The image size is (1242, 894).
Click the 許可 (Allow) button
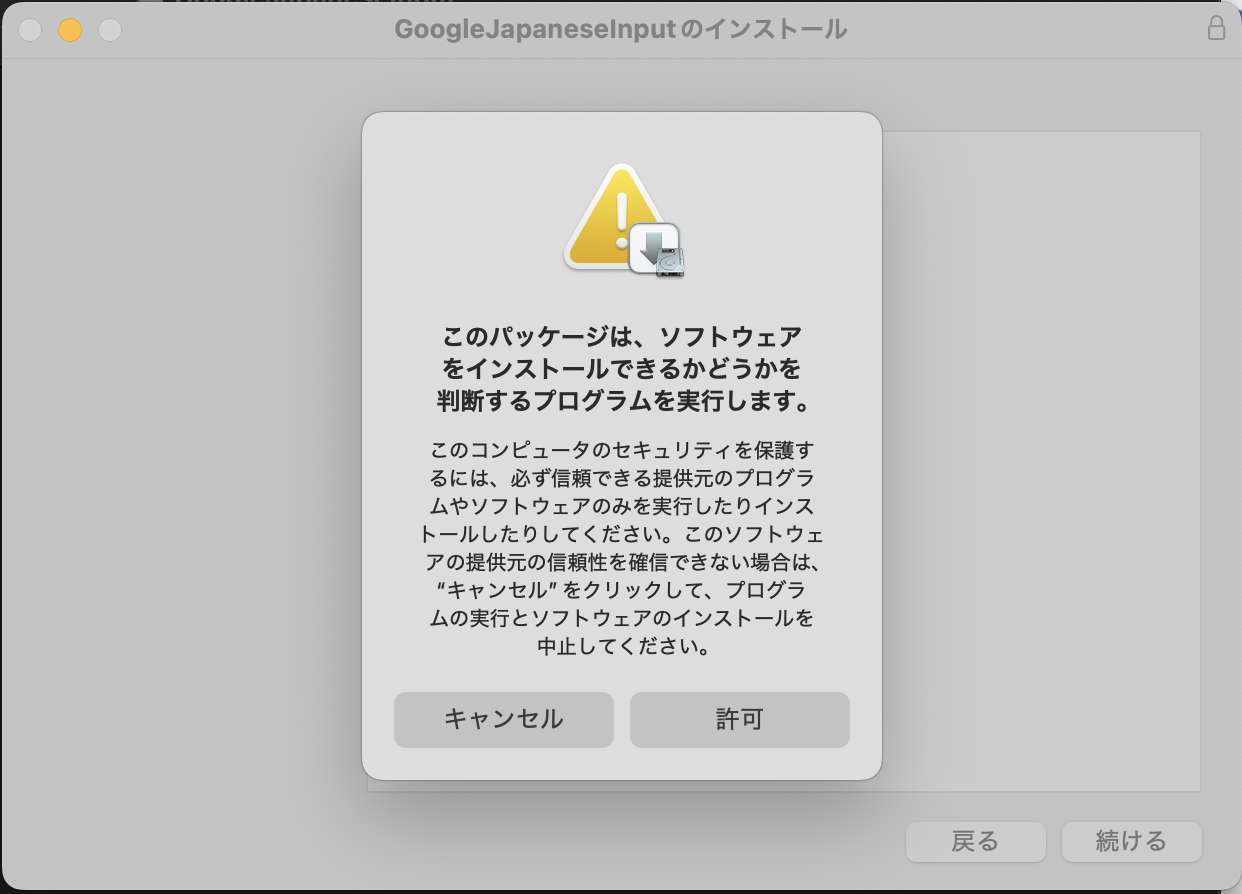pos(739,720)
